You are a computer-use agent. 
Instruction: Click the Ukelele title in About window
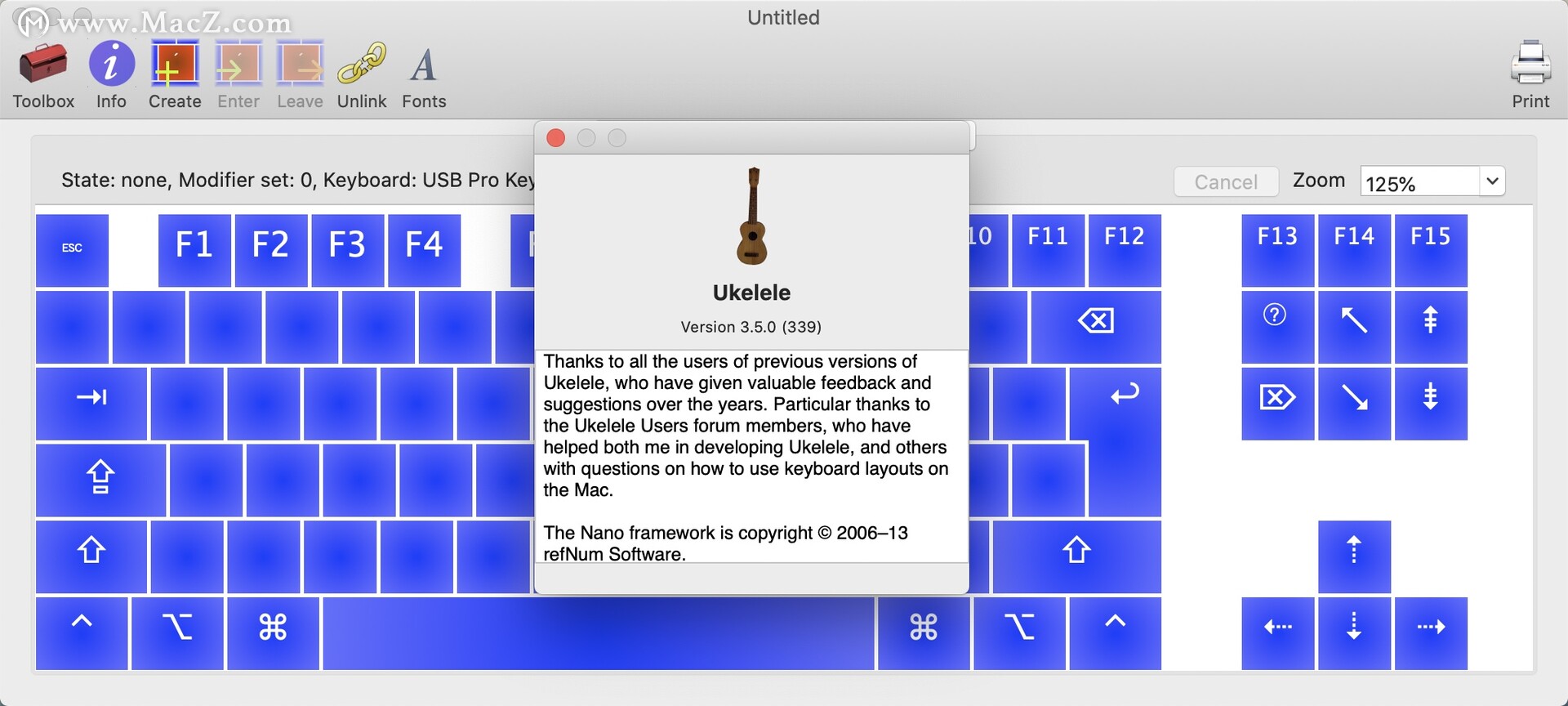(x=751, y=293)
